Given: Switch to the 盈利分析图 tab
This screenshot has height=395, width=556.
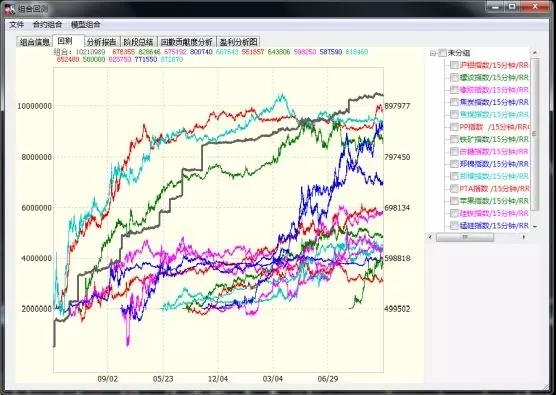Looking at the screenshot, I should coord(238,42).
